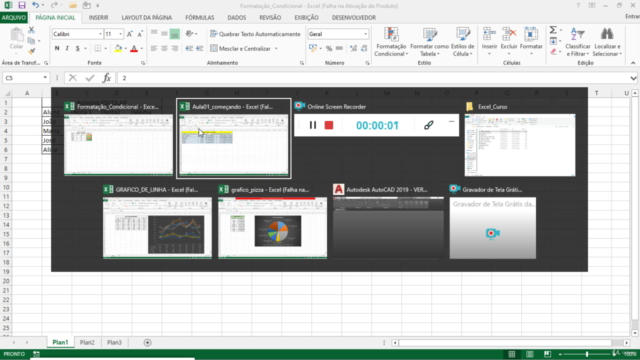The width and height of the screenshot is (640, 360).
Task: Switch to the Plan3 sheet tab
Action: [x=114, y=342]
